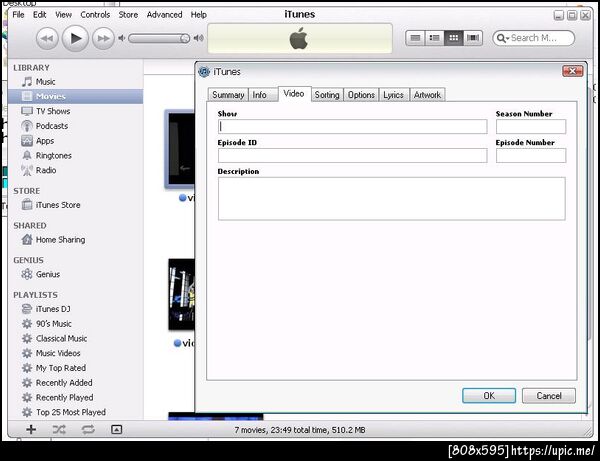Close the iTunes info dialog
600x461 pixels.
tap(572, 71)
